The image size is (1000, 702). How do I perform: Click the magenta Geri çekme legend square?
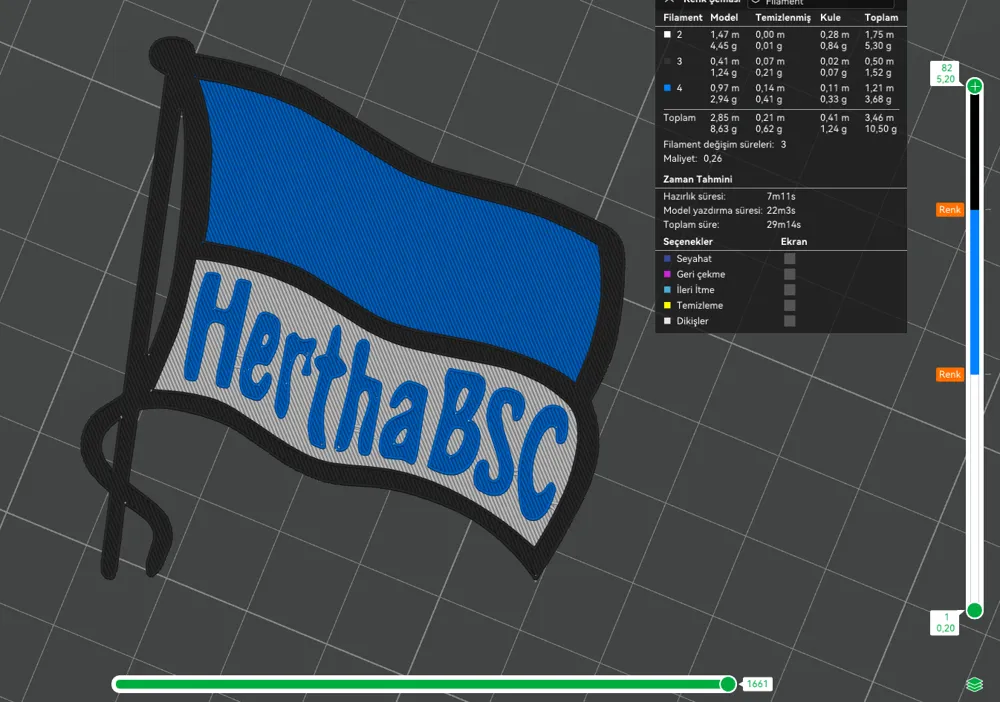pyautogui.click(x=667, y=274)
